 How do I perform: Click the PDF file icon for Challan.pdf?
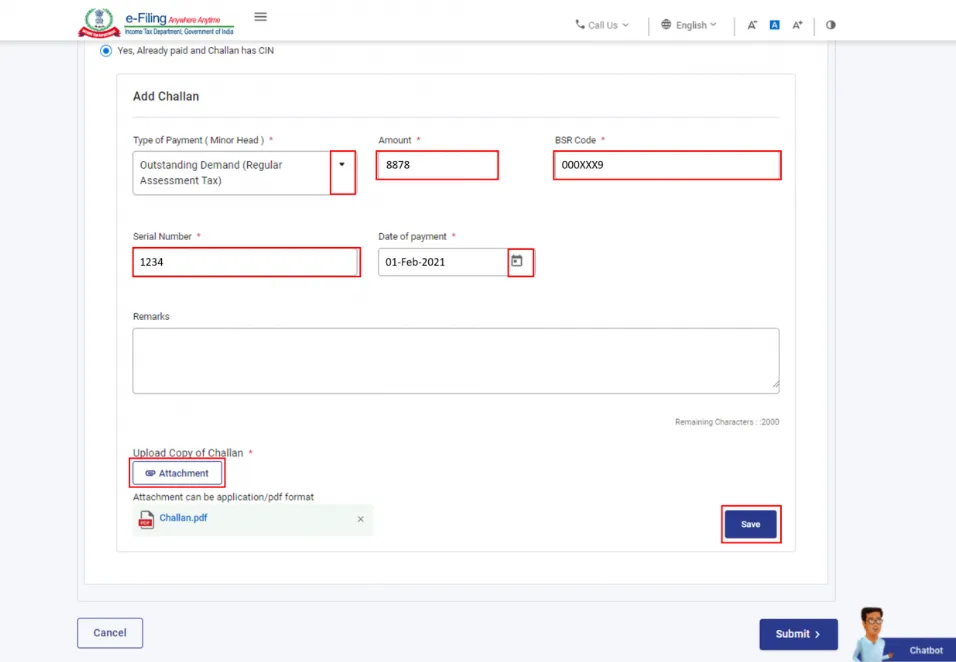point(146,519)
